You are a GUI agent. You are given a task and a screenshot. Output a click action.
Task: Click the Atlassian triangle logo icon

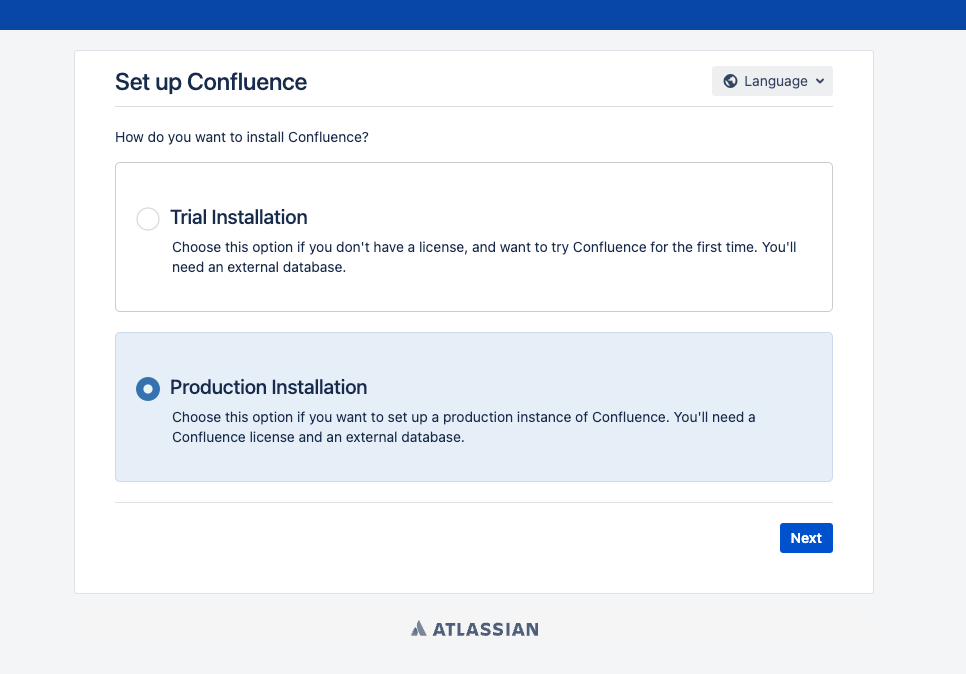(x=419, y=628)
